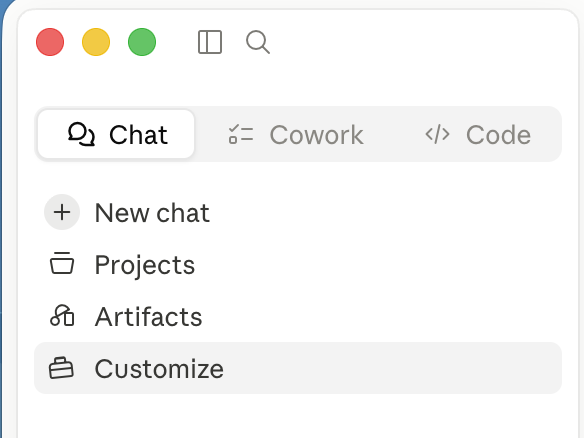Image resolution: width=584 pixels, height=438 pixels.
Task: Click the angle brackets icon beside Code
Action: [438, 134]
